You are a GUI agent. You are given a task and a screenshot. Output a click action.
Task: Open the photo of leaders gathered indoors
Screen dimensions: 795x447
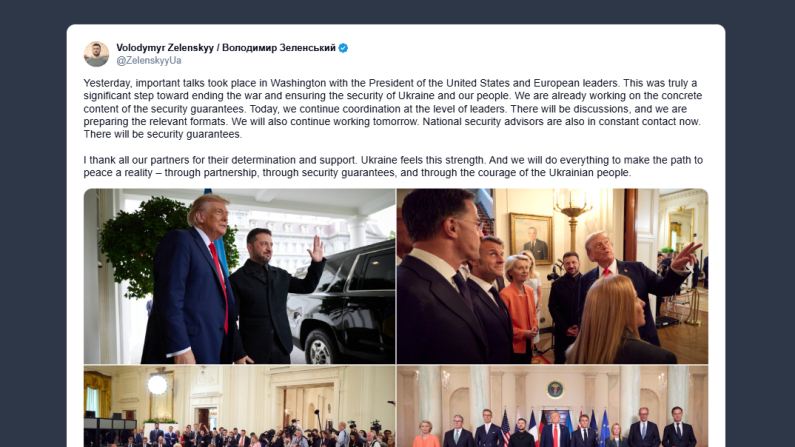click(552, 276)
